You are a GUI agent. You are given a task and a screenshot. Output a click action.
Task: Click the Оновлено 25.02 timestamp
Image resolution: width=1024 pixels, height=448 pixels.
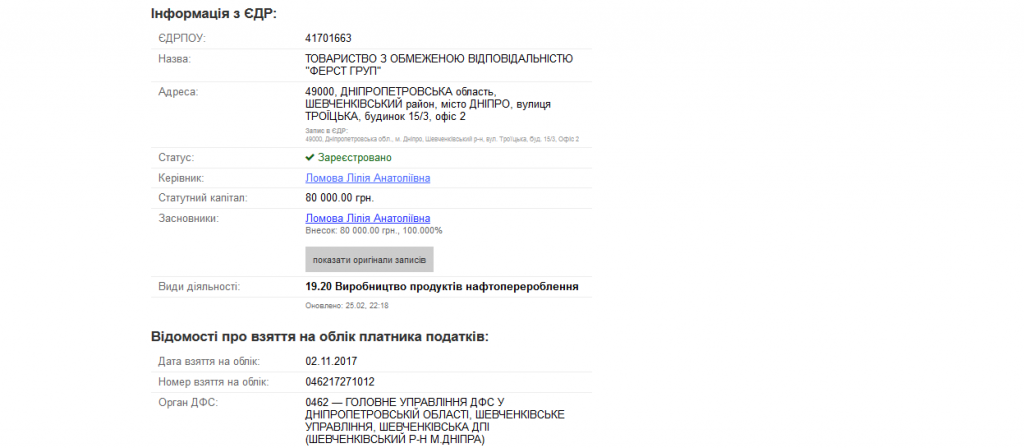point(346,305)
